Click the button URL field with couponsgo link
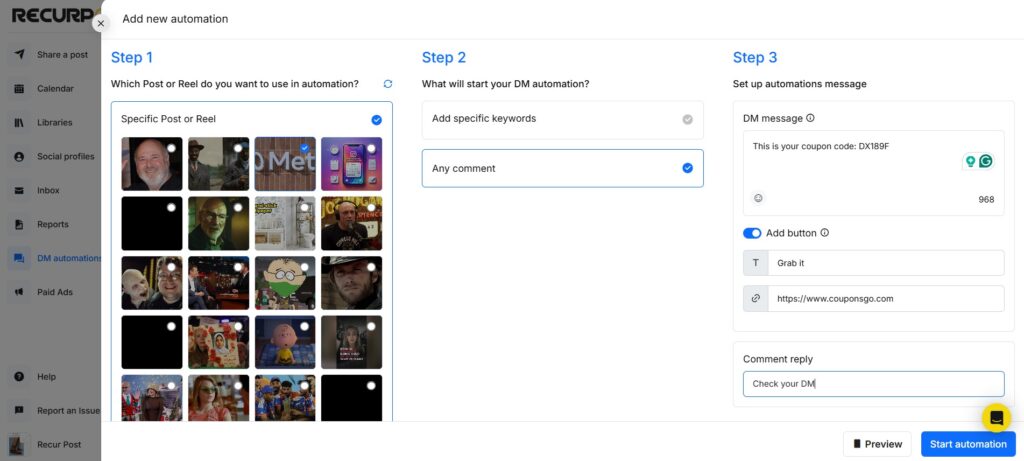1024x461 pixels. click(884, 298)
